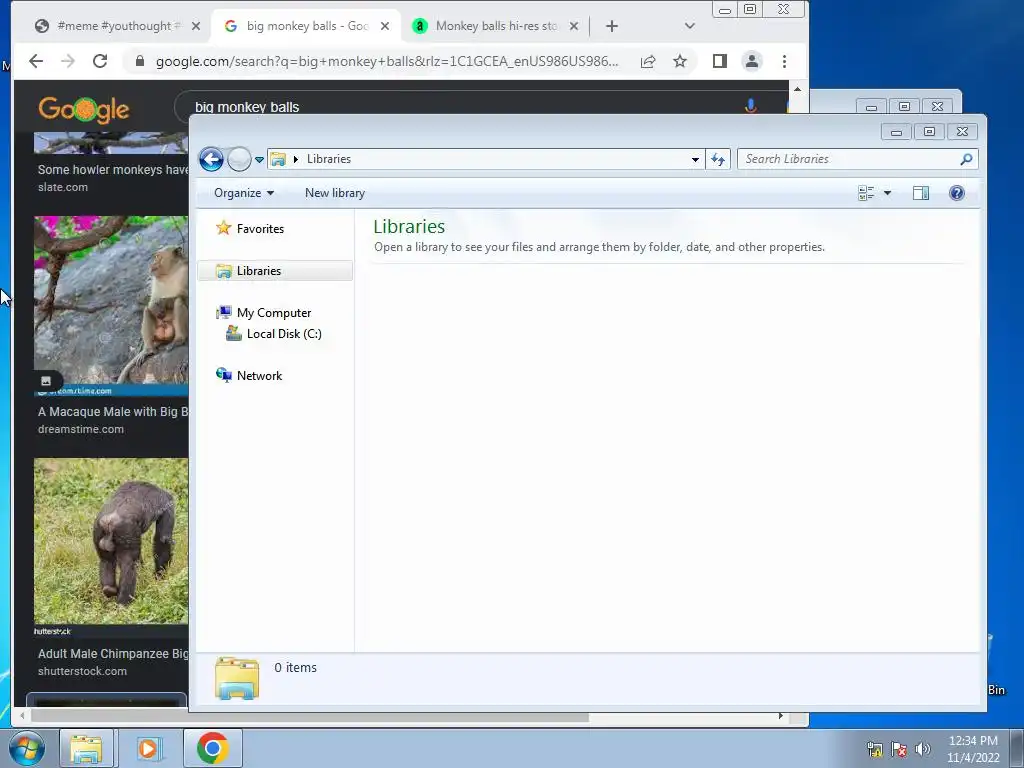Toggle the preview pane
The height and width of the screenshot is (768, 1024).
pyautogui.click(x=921, y=193)
